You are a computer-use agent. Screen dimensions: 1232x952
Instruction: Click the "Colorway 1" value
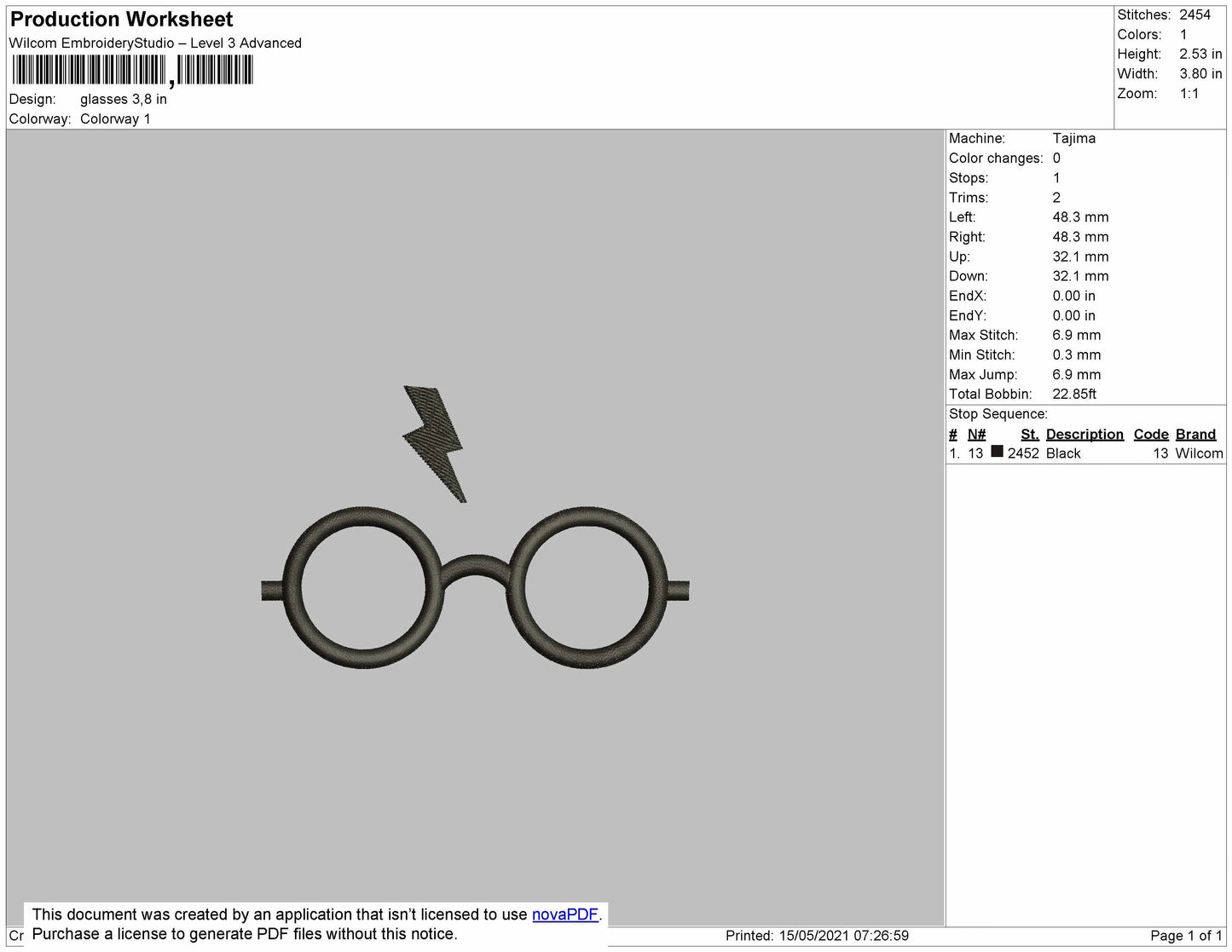pos(115,119)
